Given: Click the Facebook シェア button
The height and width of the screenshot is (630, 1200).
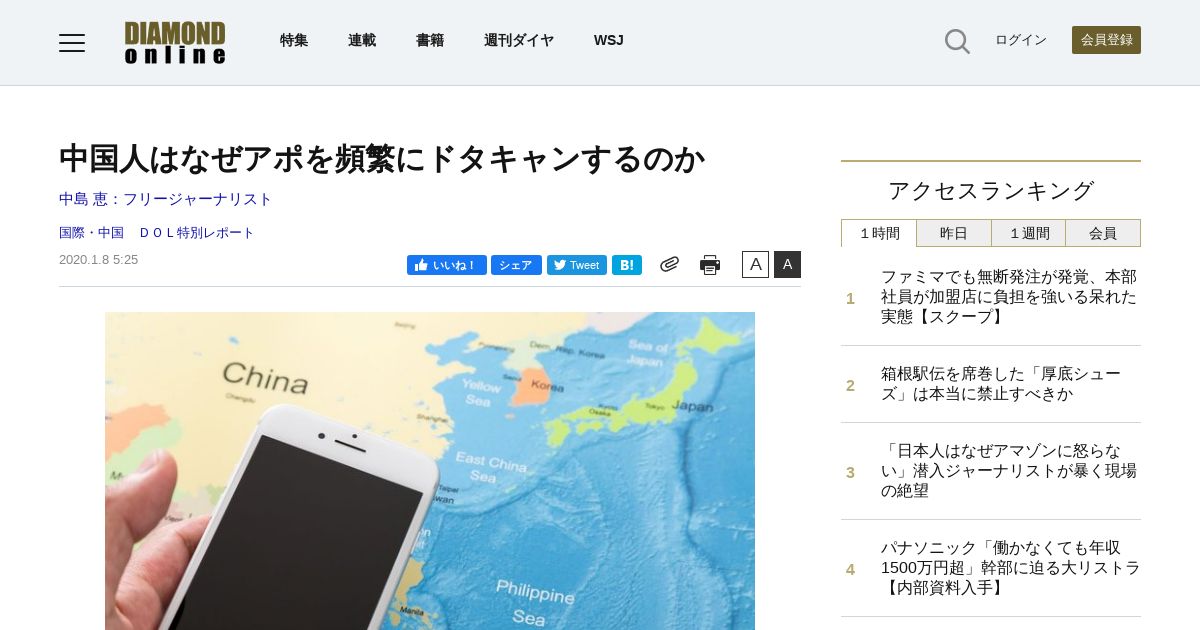Looking at the screenshot, I should (x=516, y=265).
